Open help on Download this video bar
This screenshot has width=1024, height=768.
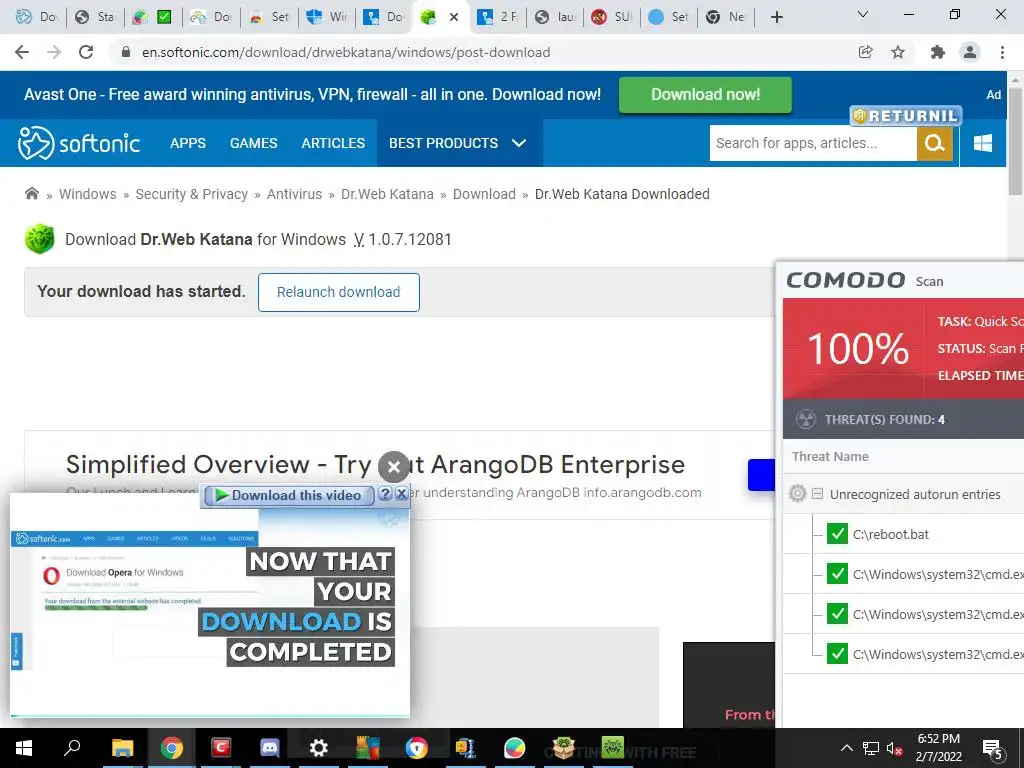[385, 494]
